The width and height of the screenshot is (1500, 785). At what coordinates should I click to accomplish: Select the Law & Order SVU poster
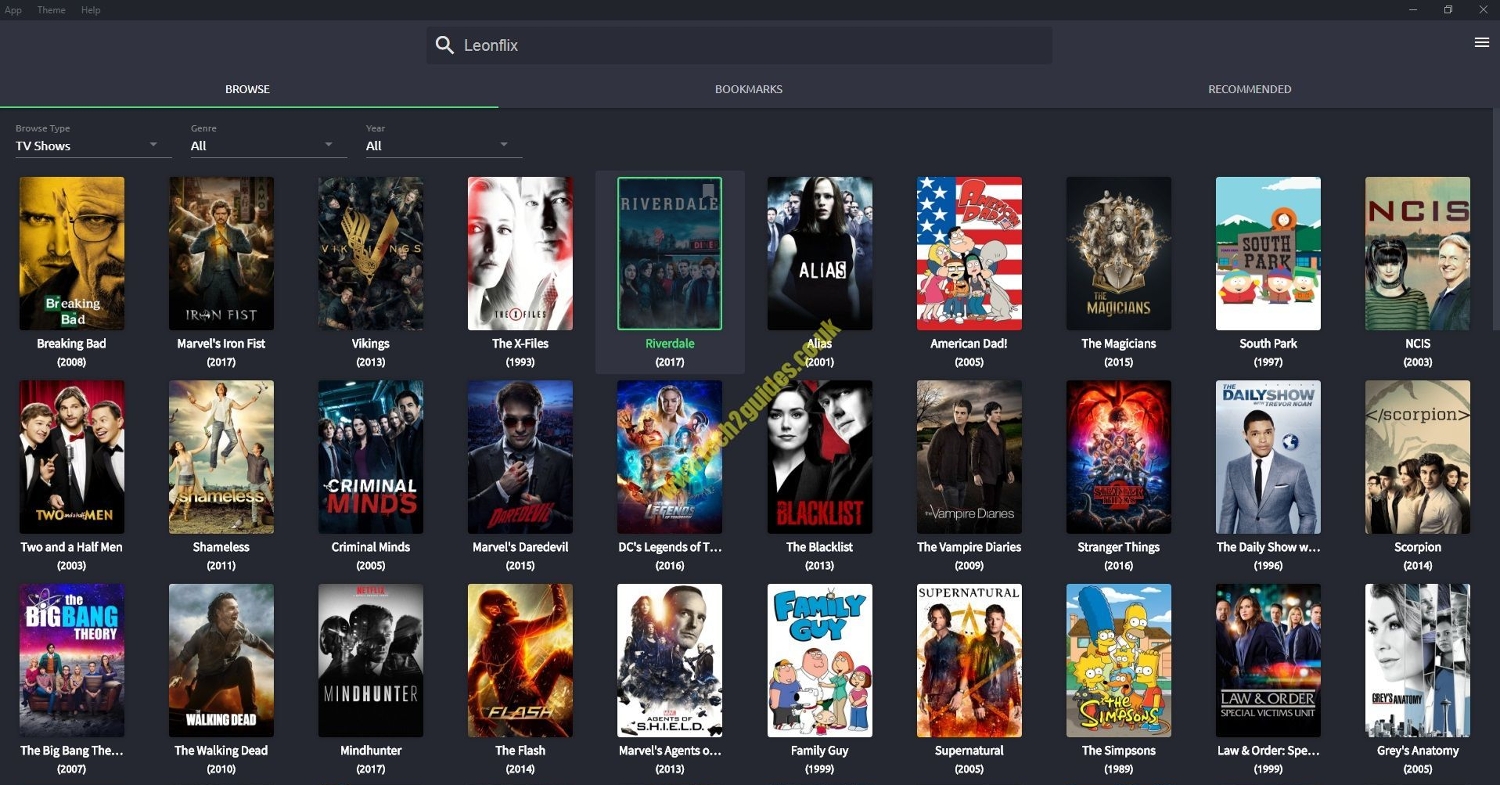click(1268, 661)
